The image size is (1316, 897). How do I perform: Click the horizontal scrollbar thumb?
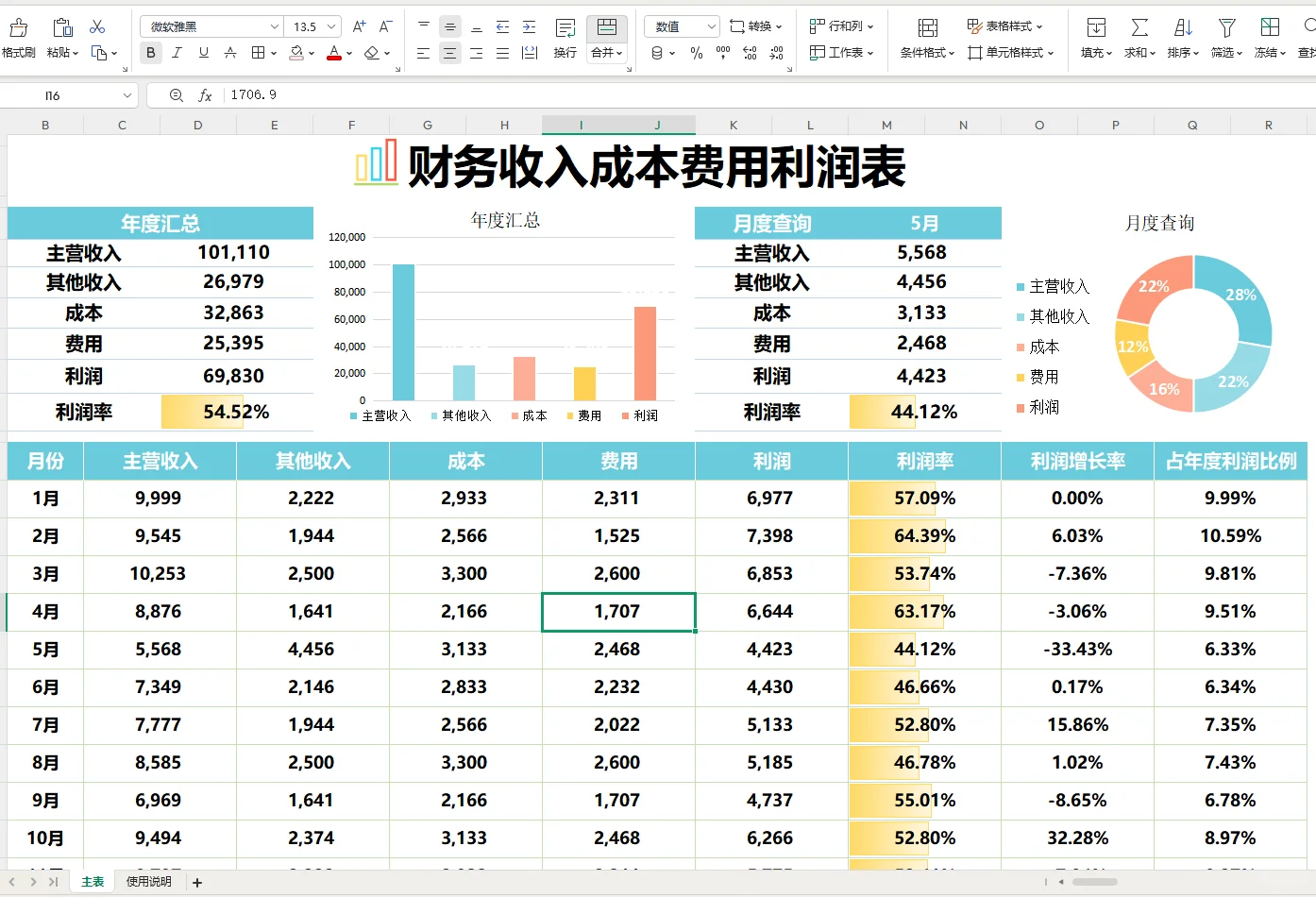coord(1095,882)
